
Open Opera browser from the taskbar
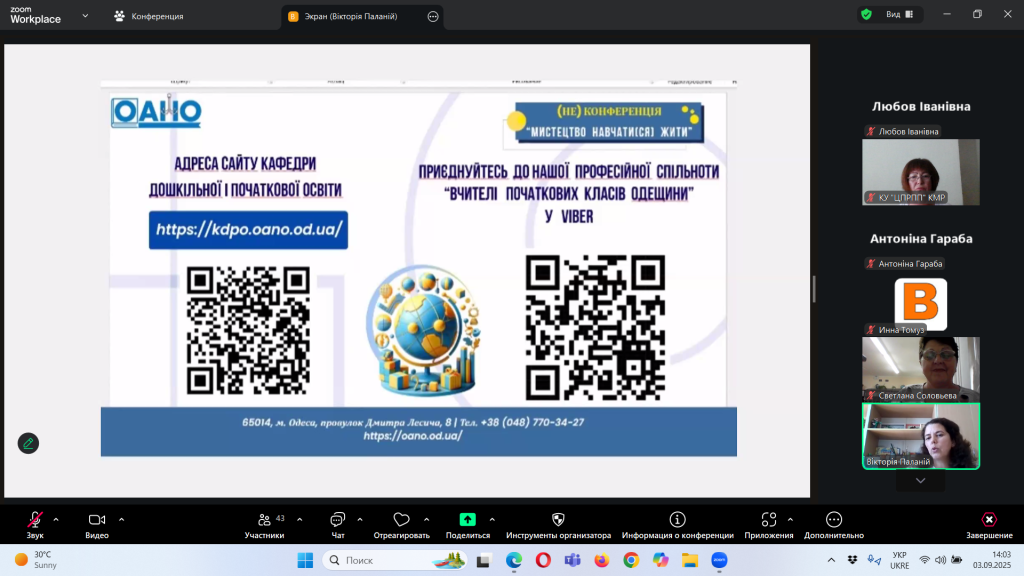pyautogui.click(x=543, y=560)
